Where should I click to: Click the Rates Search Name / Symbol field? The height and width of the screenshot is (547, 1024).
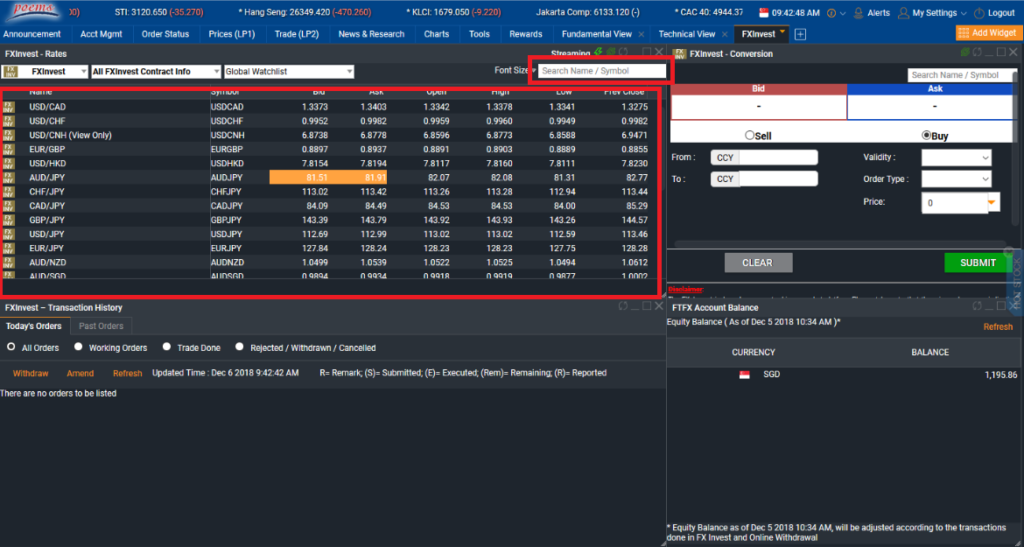click(x=602, y=71)
